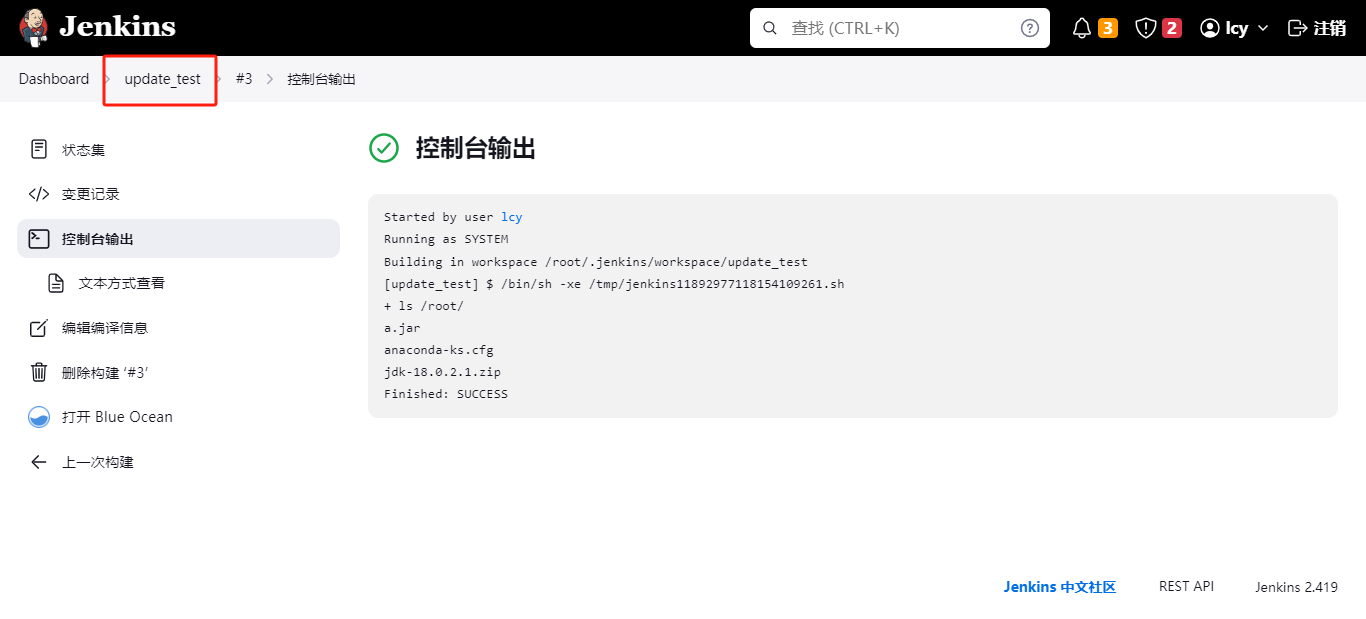Click the 变更记录 code brackets icon
Viewport: 1366px width, 619px height.
39,194
